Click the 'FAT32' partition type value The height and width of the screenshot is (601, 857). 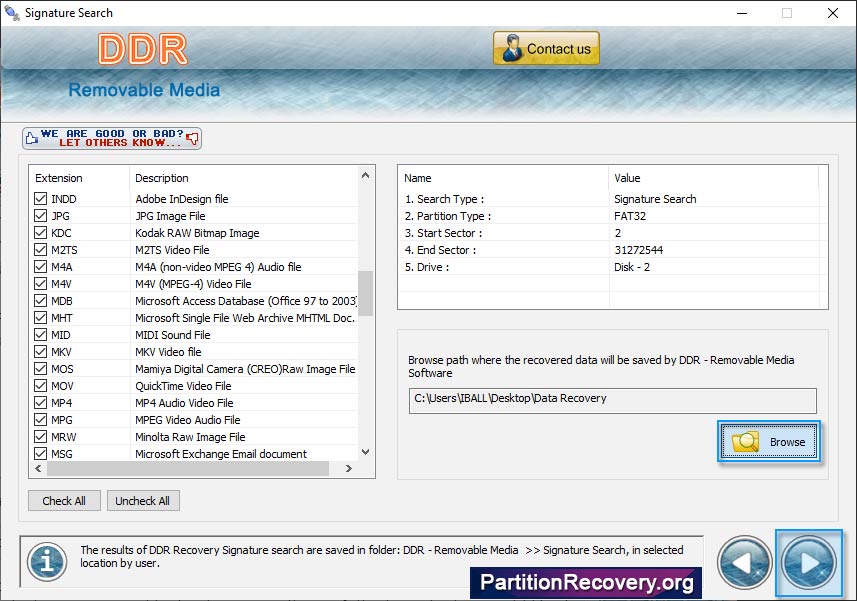tap(630, 216)
